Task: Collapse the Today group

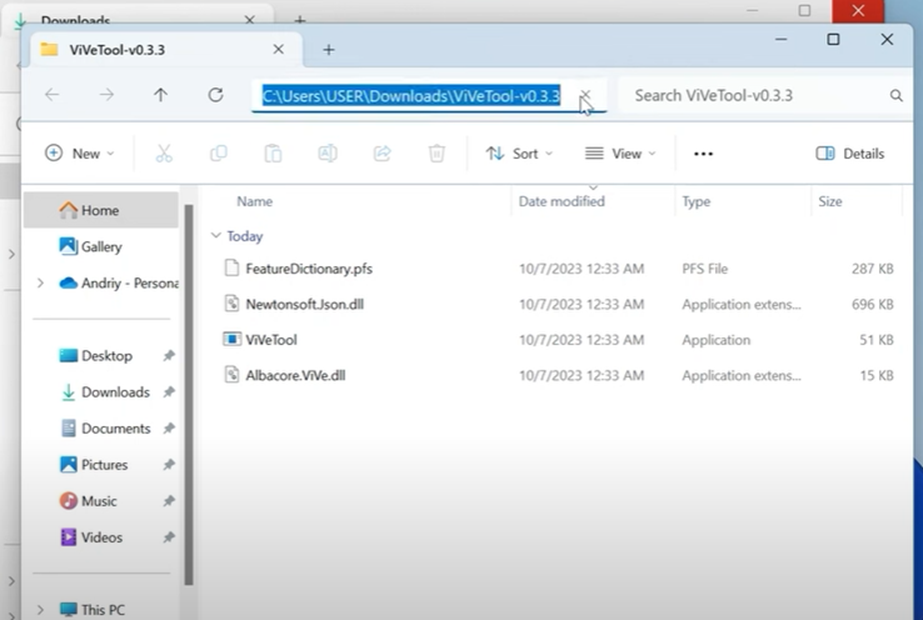Action: pyautogui.click(x=216, y=236)
